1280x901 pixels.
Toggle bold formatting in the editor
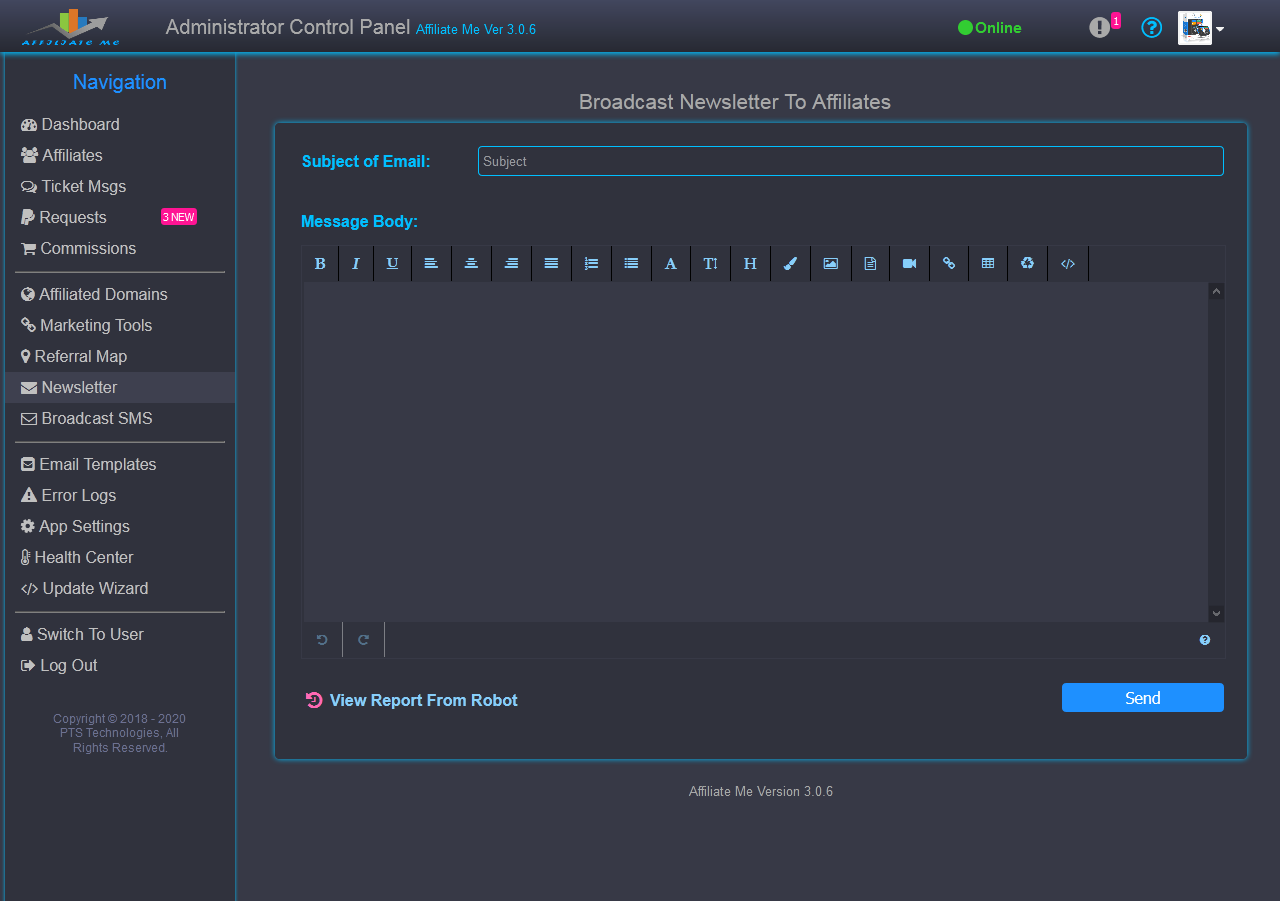click(320, 264)
